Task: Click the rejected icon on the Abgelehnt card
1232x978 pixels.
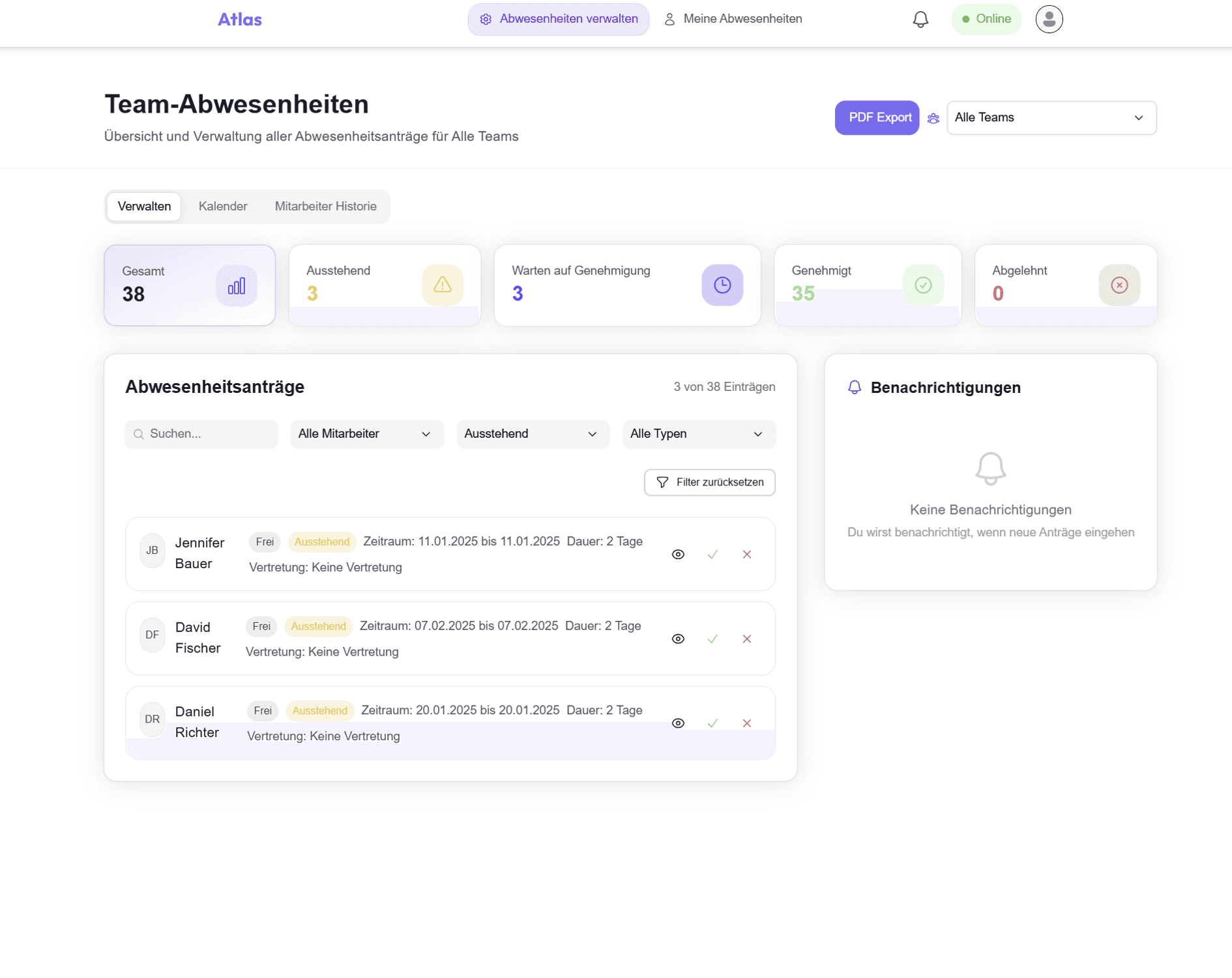Action: pos(1119,285)
